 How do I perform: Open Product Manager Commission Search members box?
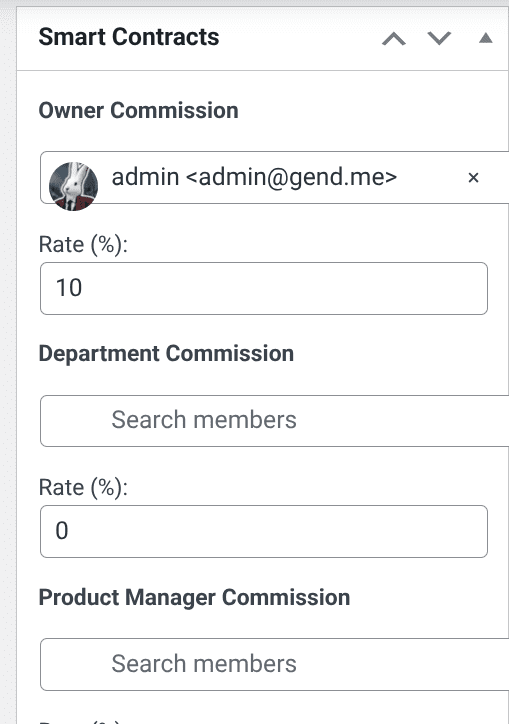[274, 664]
